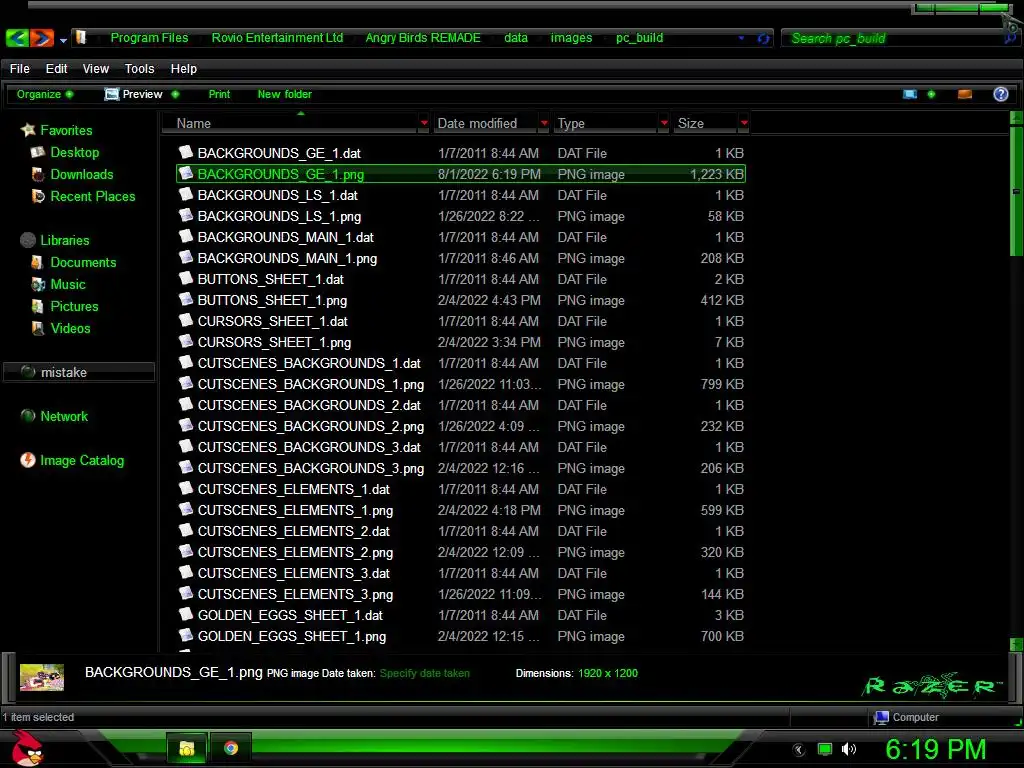The height and width of the screenshot is (768, 1024).
Task: Click the Program Files breadcrumb
Action: point(149,38)
